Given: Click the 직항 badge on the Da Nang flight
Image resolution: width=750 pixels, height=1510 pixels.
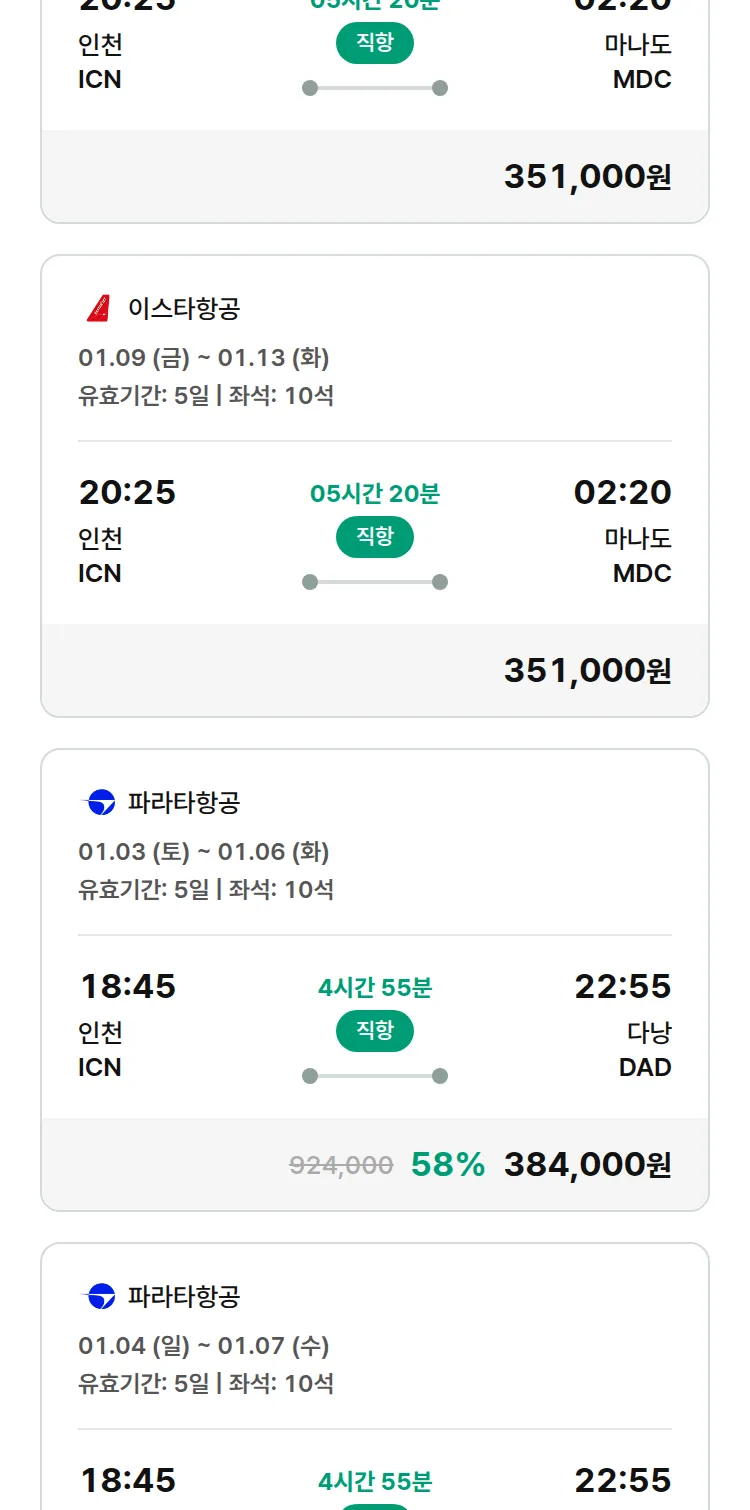Looking at the screenshot, I should click(x=375, y=1031).
